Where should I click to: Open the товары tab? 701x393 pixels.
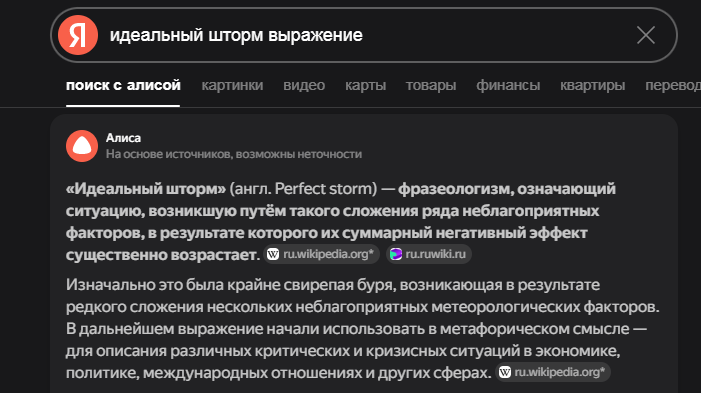[x=431, y=85]
